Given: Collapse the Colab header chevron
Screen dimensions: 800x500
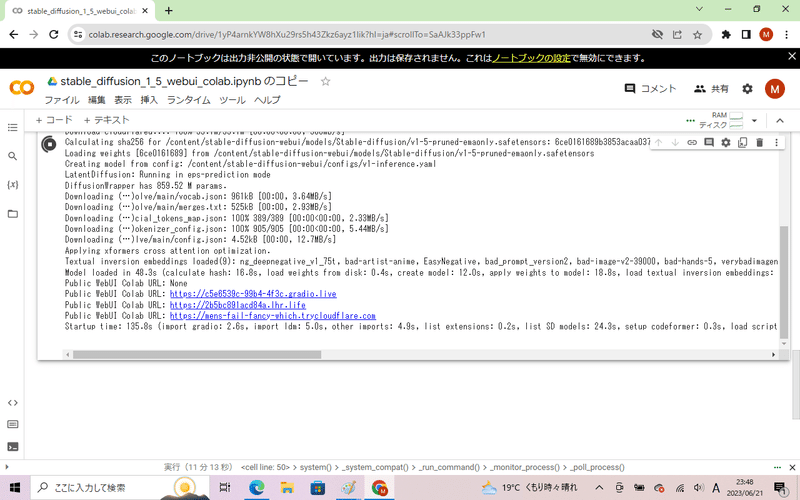Looking at the screenshot, I should click(780, 121).
